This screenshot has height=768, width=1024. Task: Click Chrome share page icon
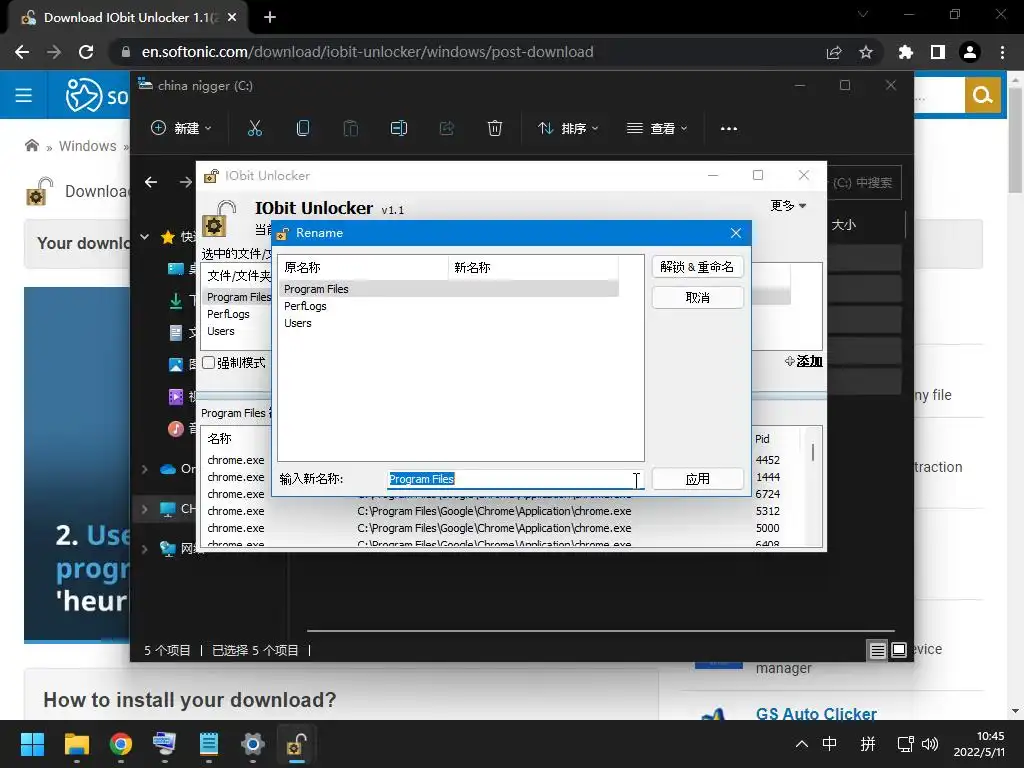[834, 52]
